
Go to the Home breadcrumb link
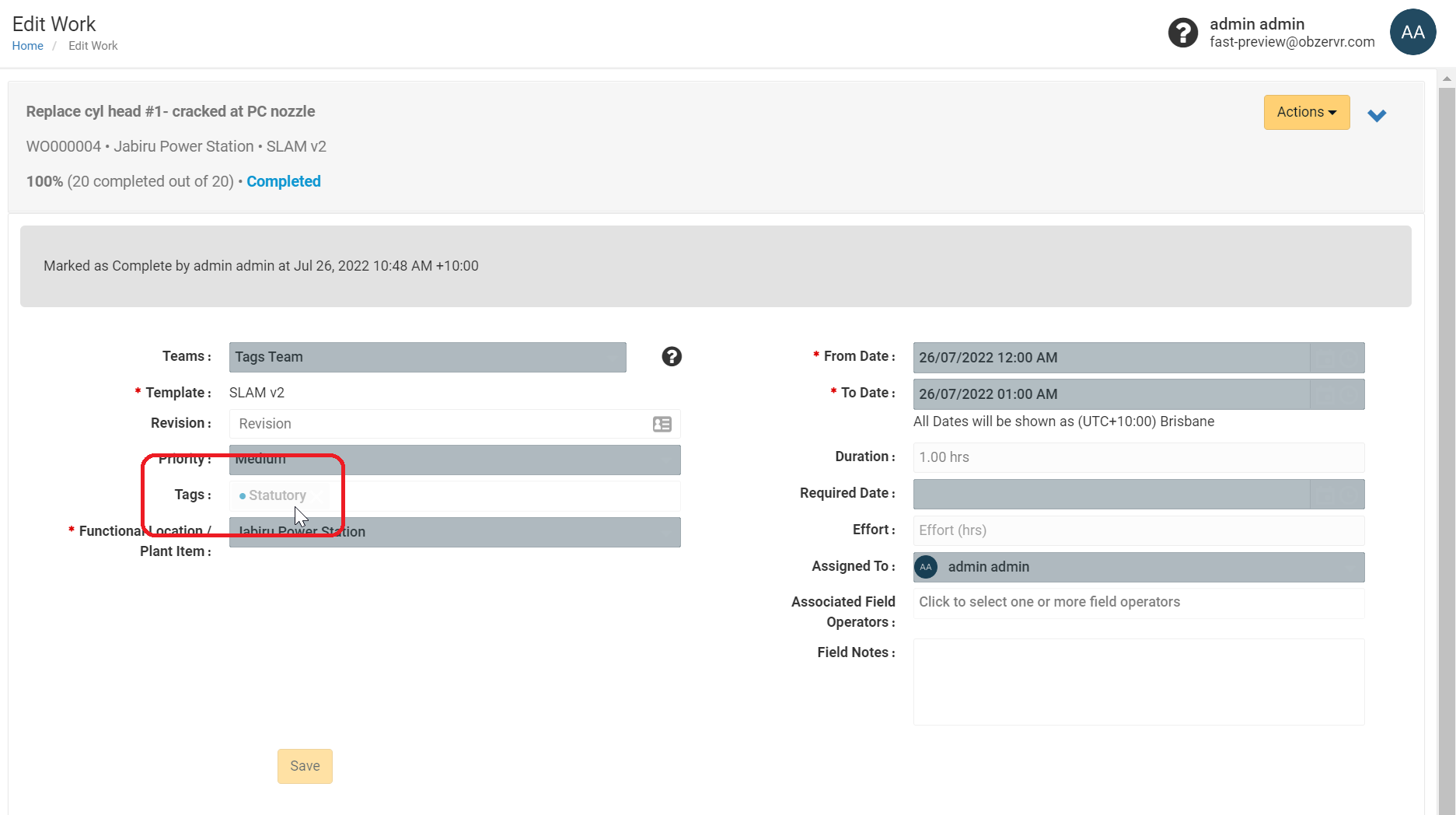coord(27,46)
